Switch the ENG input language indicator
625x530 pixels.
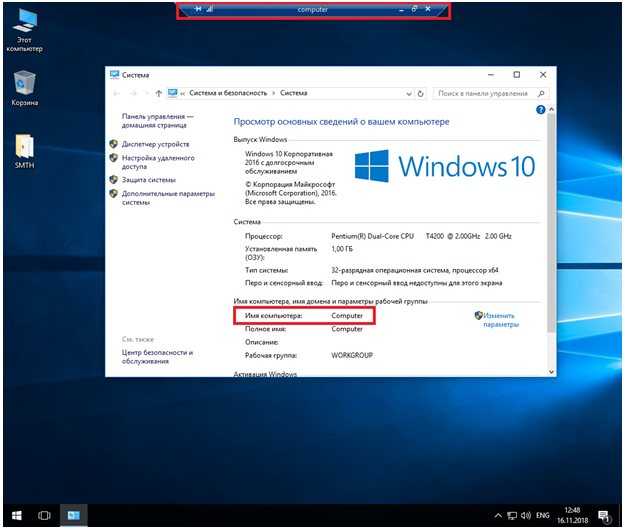(x=542, y=516)
